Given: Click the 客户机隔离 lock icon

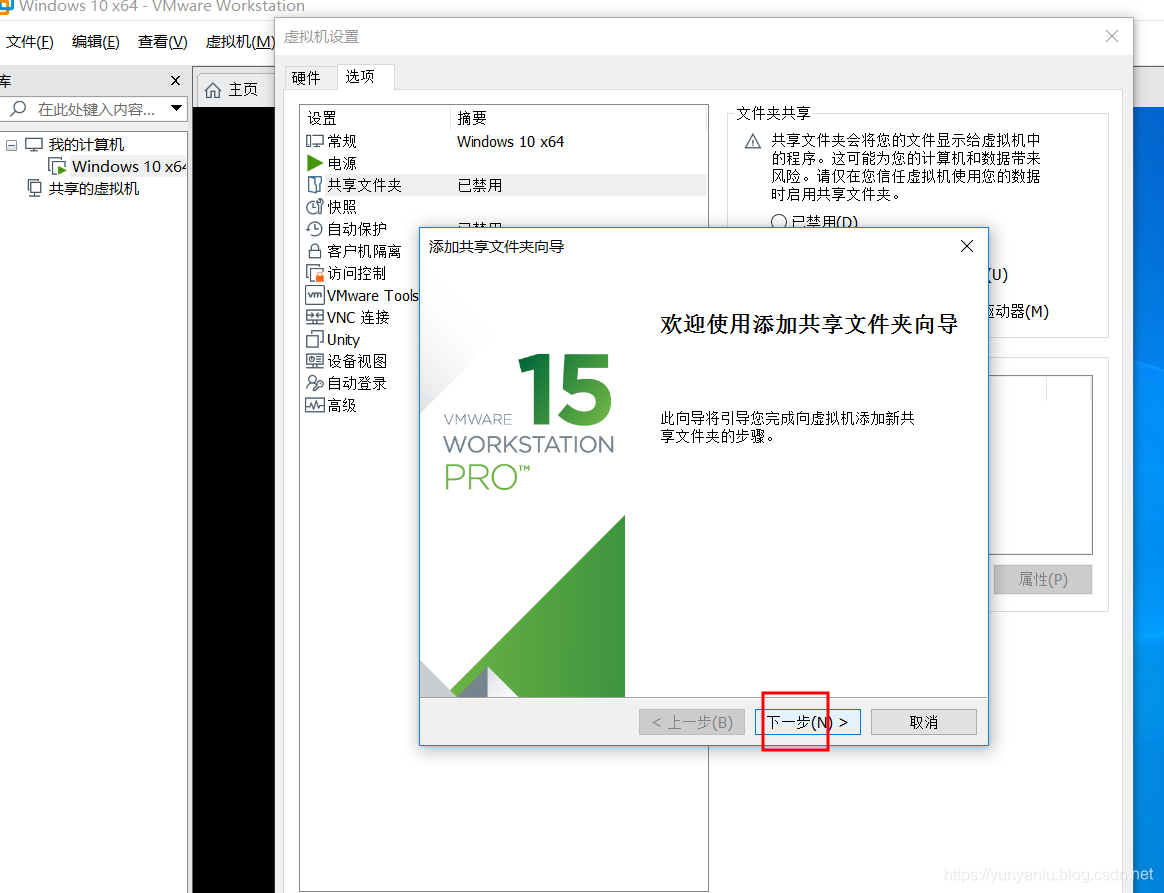Looking at the screenshot, I should click(315, 251).
